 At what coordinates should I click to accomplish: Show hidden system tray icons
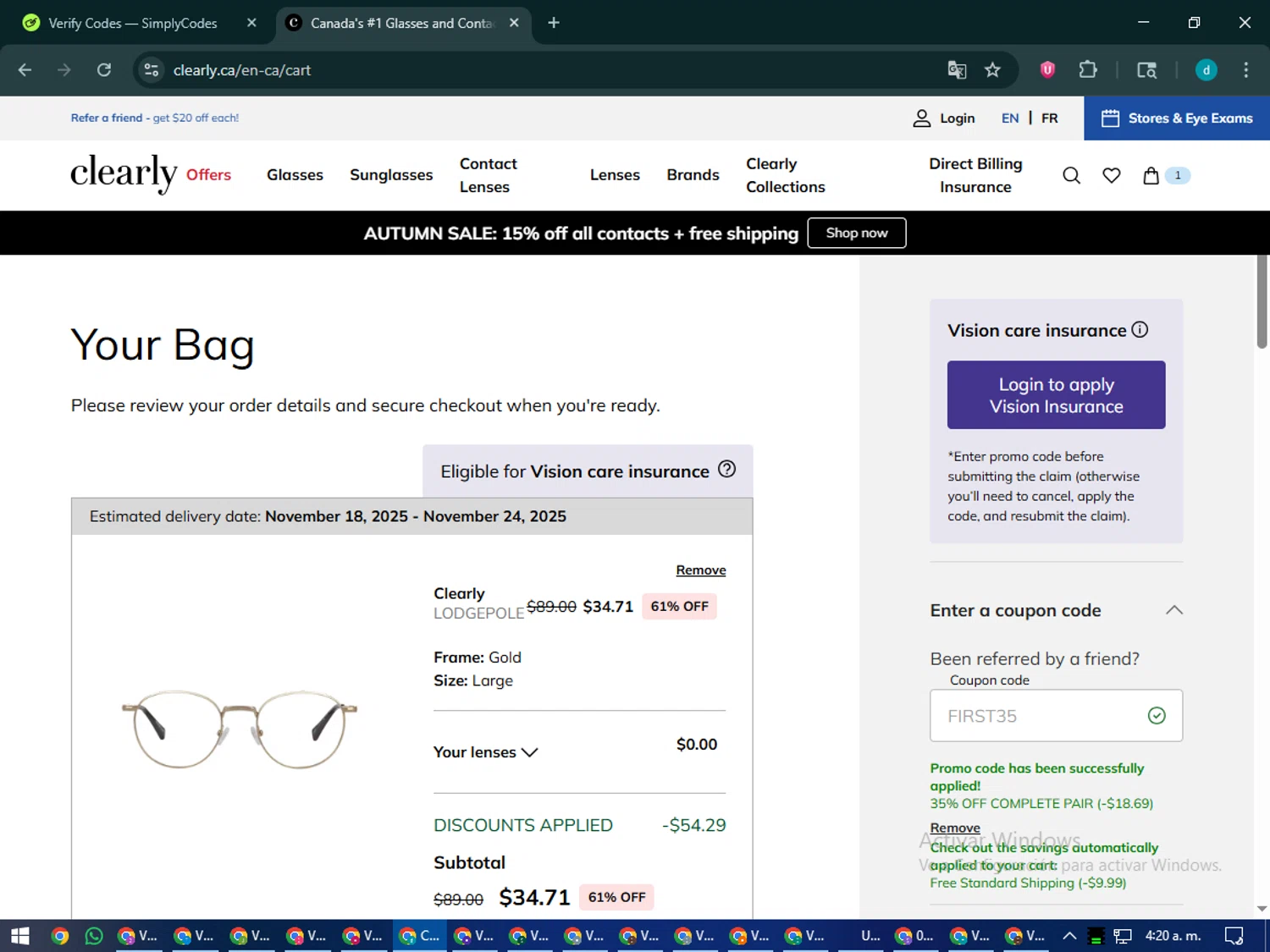tap(1069, 936)
